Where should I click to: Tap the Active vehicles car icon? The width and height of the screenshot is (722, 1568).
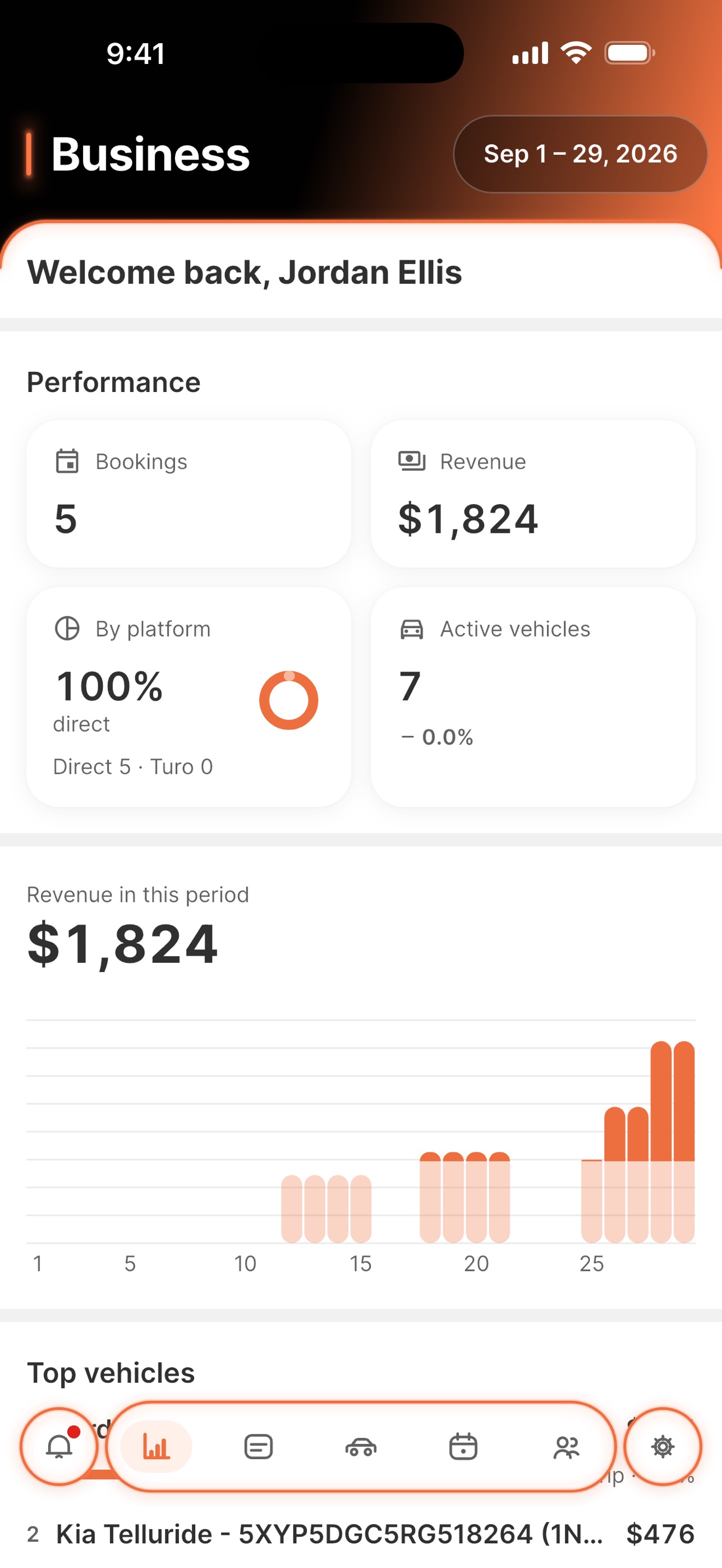click(x=412, y=629)
